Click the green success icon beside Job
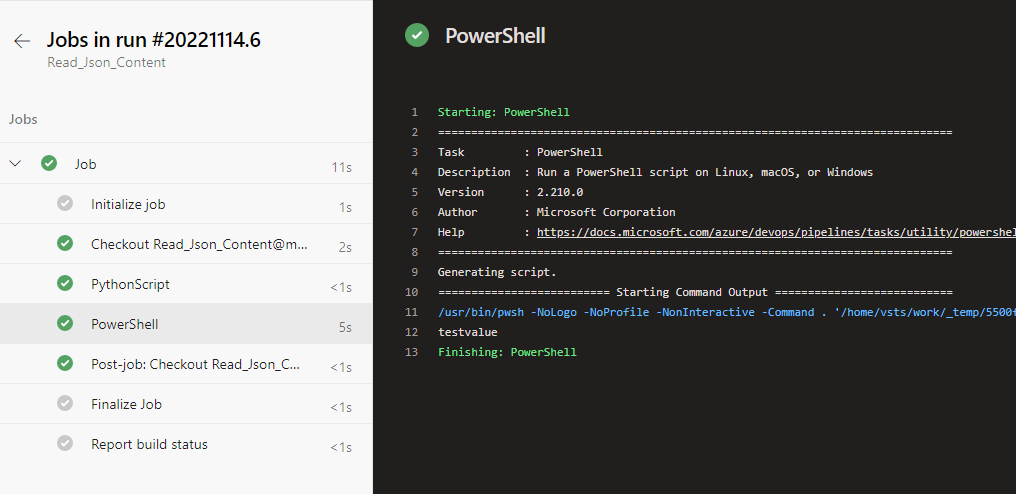This screenshot has width=1016, height=494. pyautogui.click(x=49, y=163)
